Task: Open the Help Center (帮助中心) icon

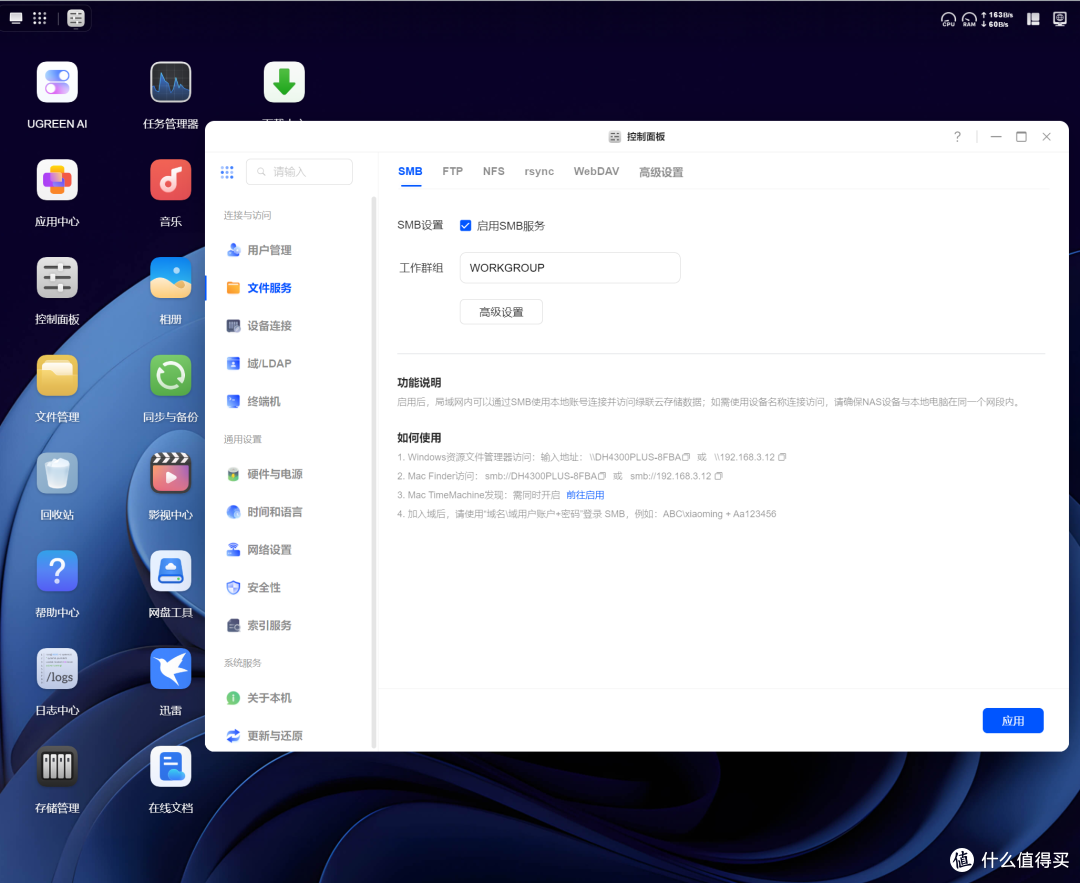Action: (57, 572)
